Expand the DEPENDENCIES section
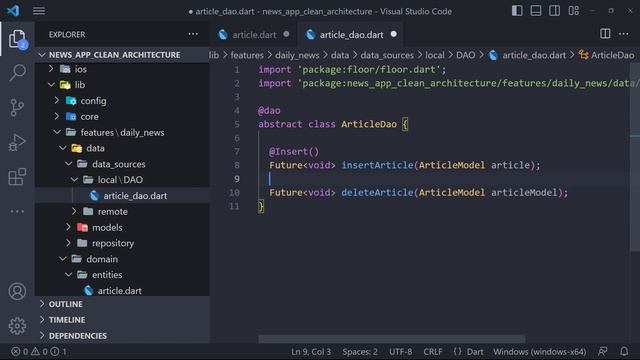The width and height of the screenshot is (640, 360). pyautogui.click(x=122, y=336)
